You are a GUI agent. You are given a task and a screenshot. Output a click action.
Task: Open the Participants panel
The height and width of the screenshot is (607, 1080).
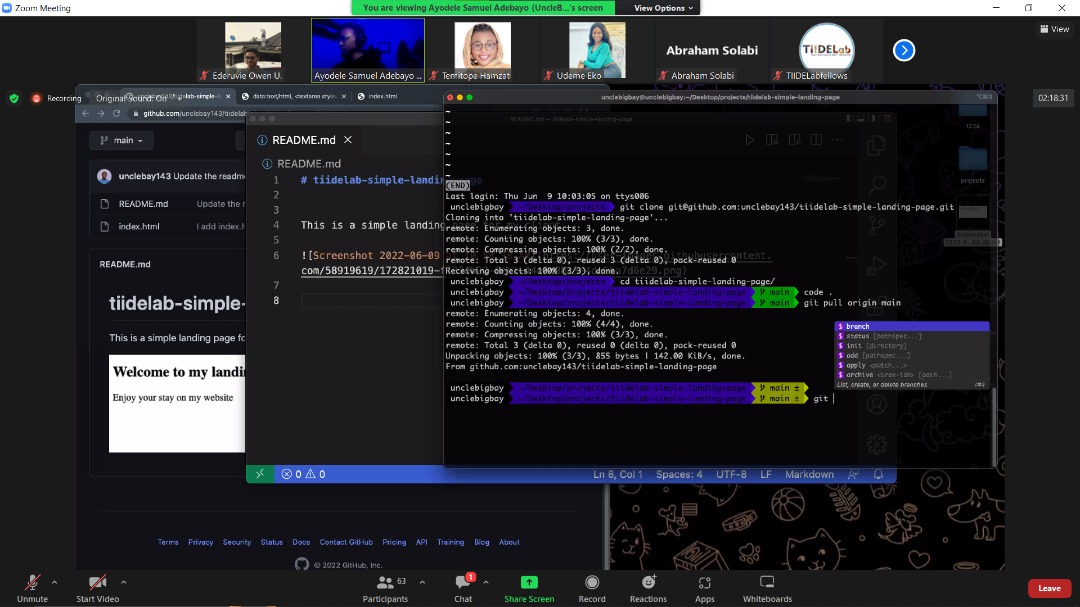385,588
